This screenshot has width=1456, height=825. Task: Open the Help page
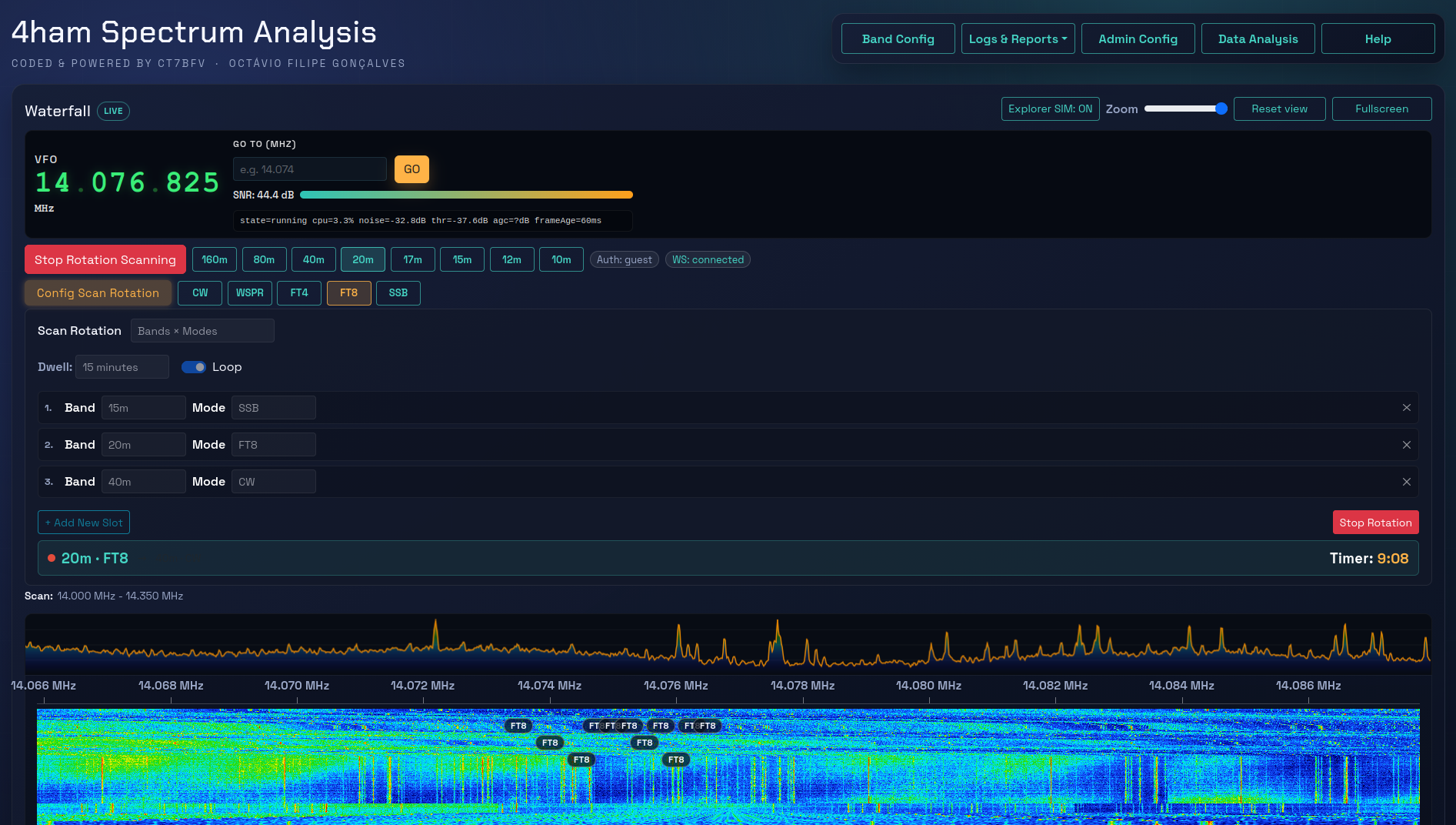(x=1378, y=38)
